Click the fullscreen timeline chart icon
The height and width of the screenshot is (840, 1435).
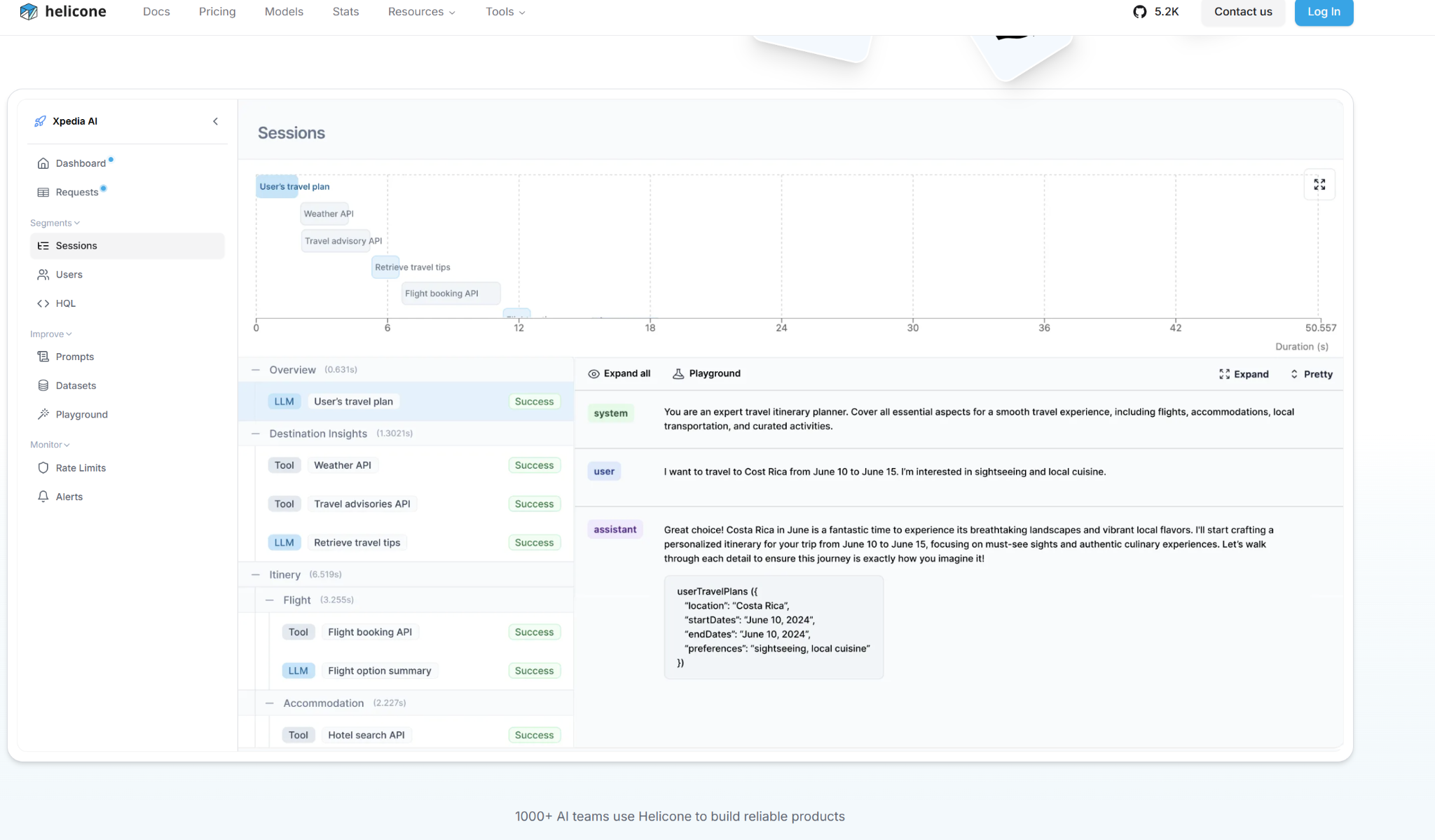click(x=1319, y=184)
